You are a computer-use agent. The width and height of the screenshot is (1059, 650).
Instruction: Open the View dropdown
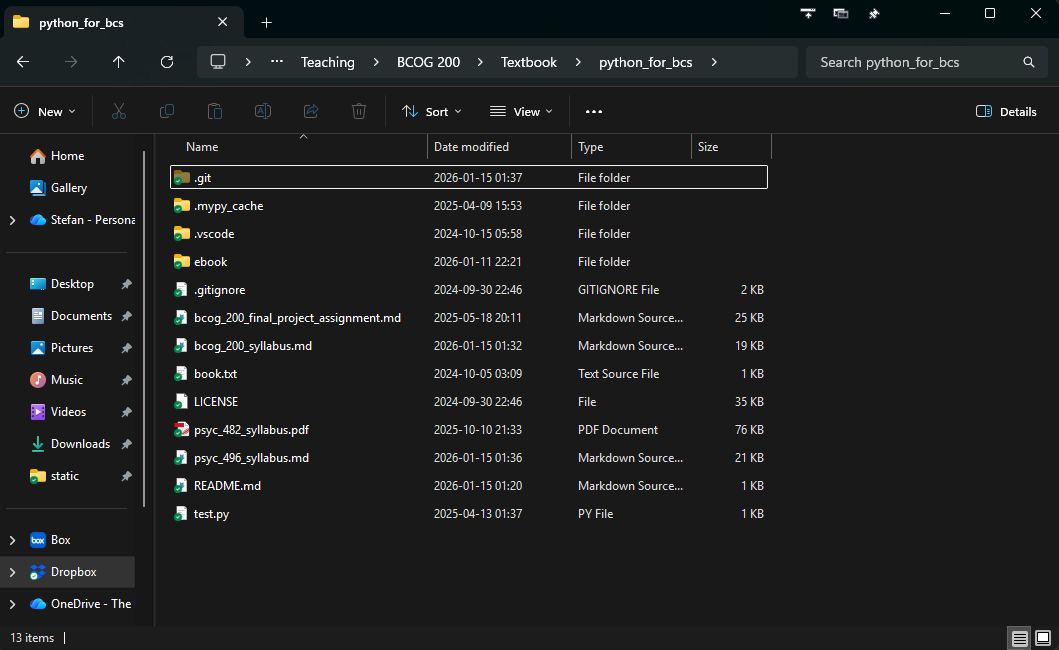click(x=520, y=111)
